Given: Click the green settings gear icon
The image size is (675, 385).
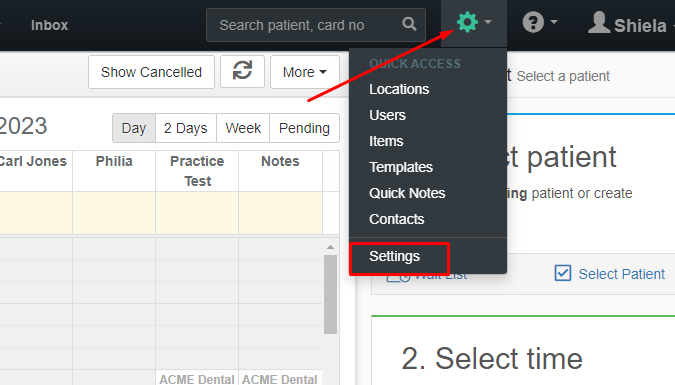Looking at the screenshot, I should click(x=467, y=22).
